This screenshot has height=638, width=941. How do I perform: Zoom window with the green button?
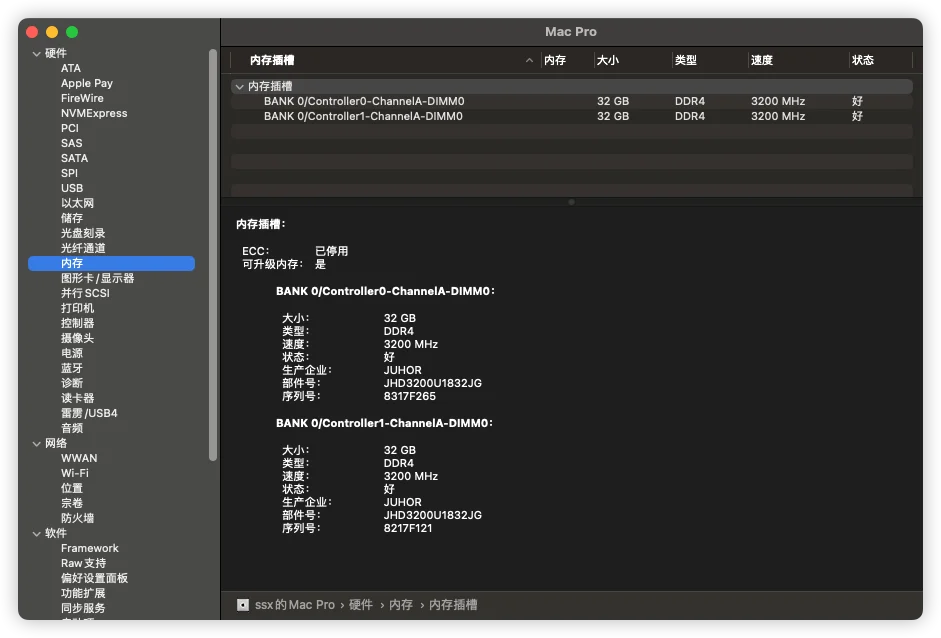pyautogui.click(x=72, y=32)
